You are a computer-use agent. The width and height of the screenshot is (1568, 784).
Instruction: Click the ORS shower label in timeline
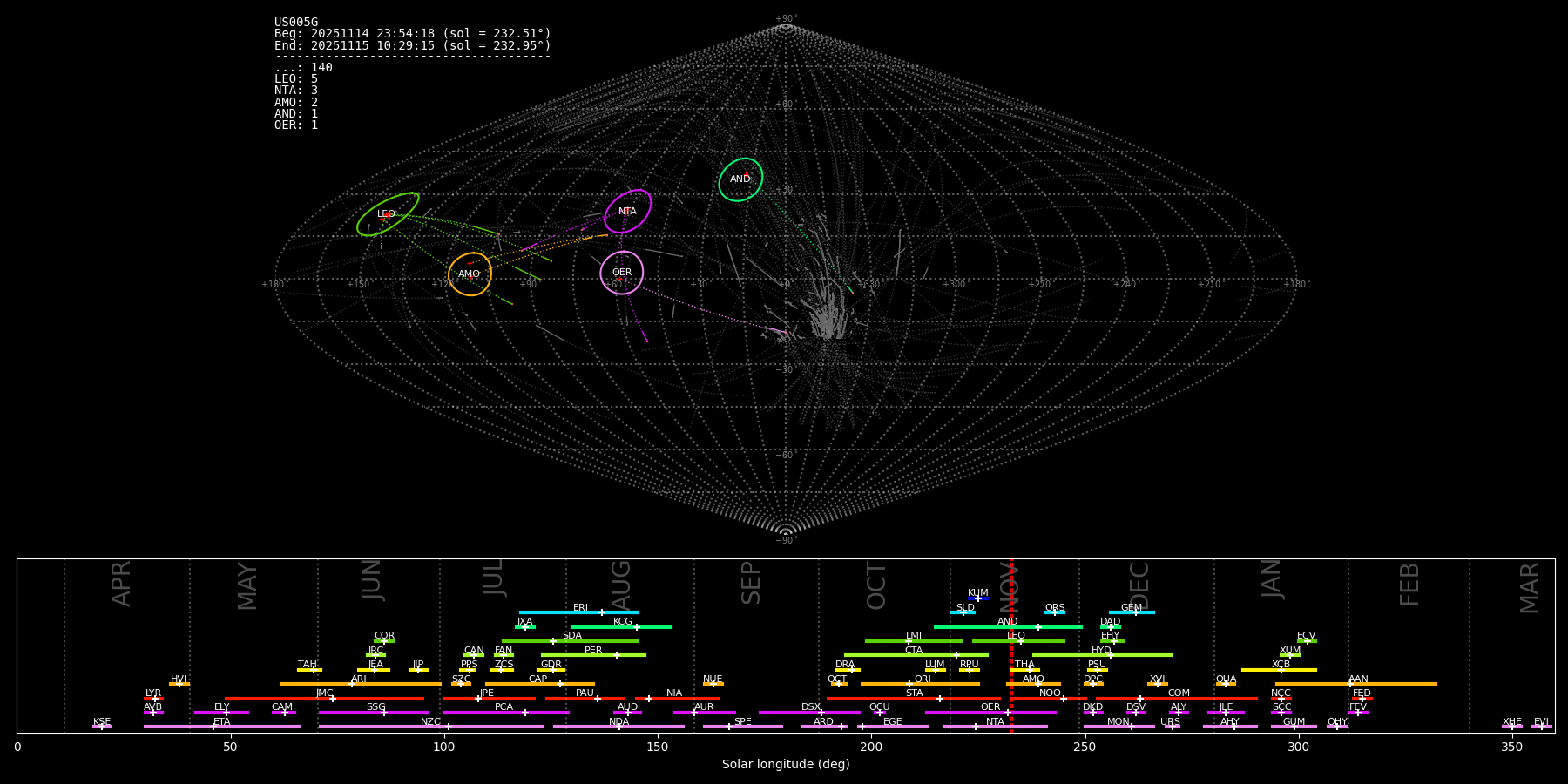[1055, 608]
